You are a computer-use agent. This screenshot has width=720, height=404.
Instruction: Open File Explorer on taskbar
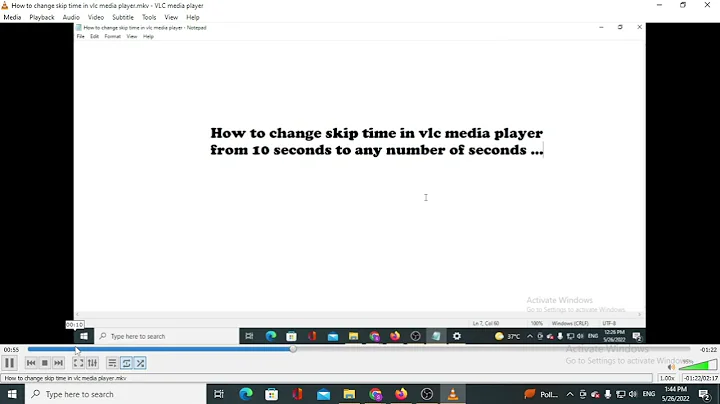coord(349,394)
